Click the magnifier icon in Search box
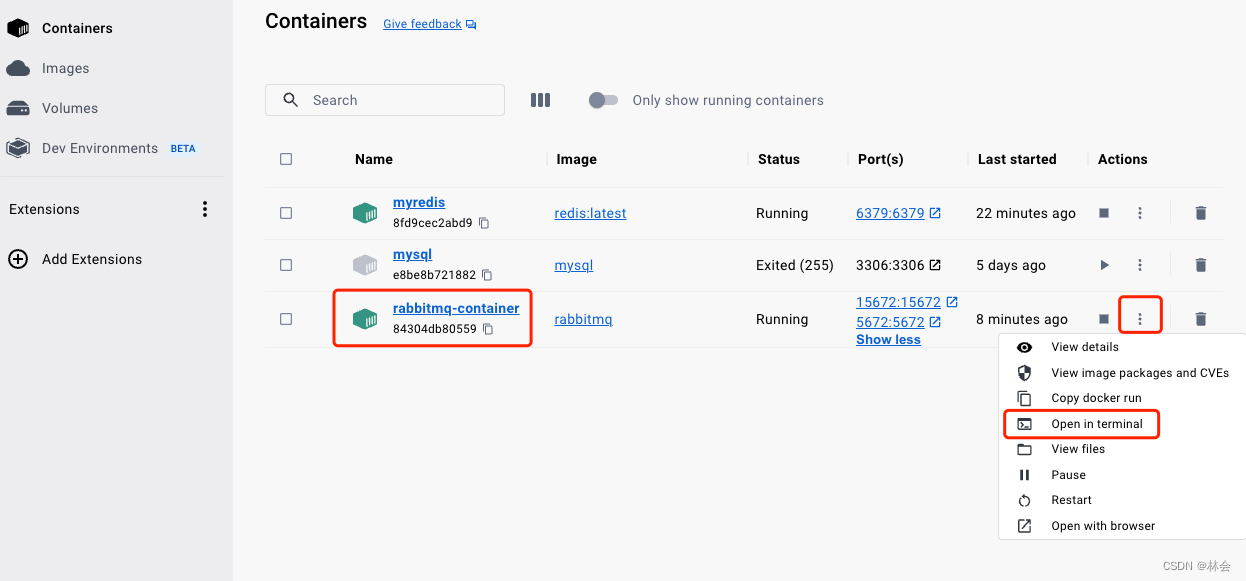 (291, 100)
